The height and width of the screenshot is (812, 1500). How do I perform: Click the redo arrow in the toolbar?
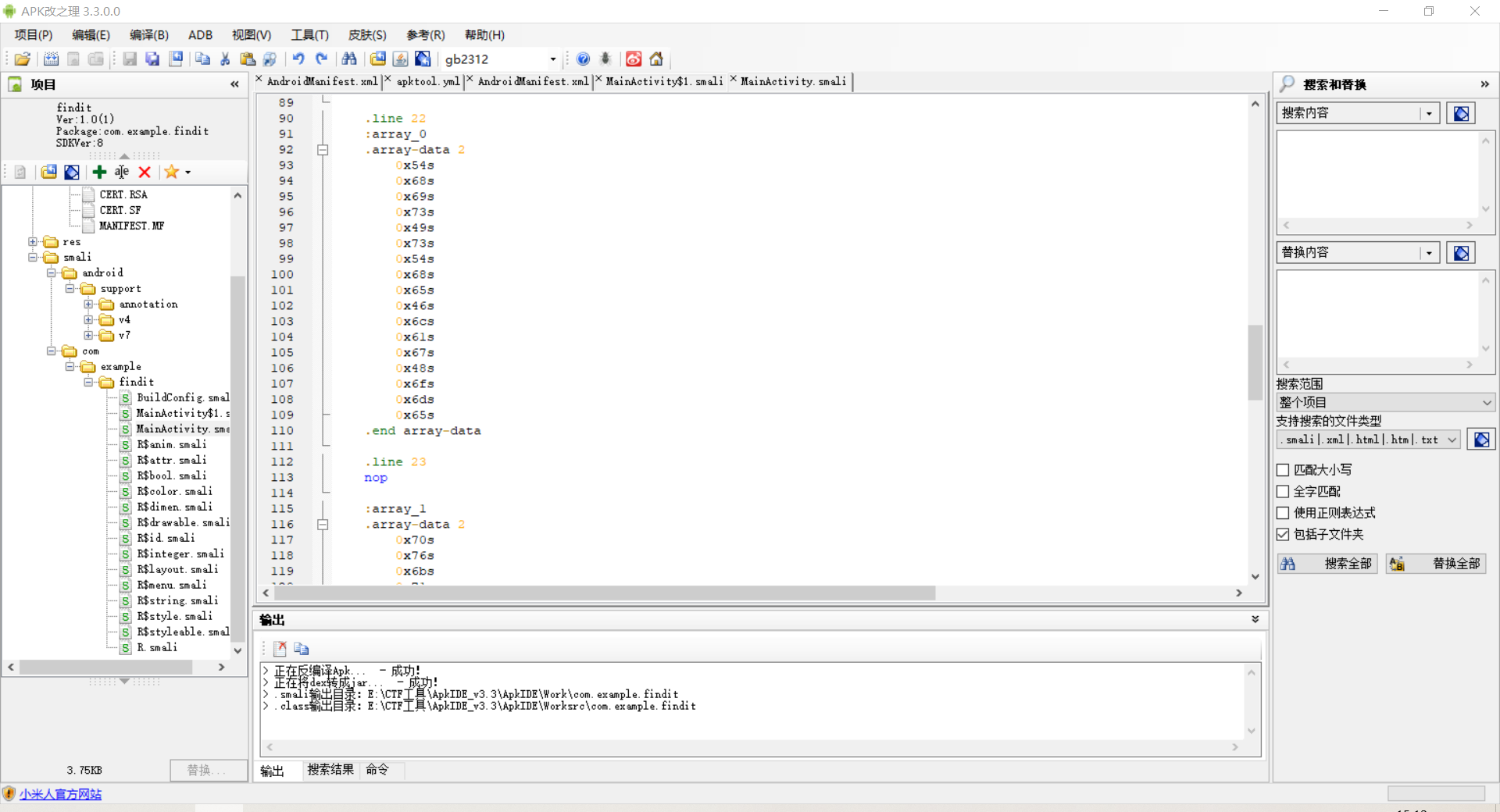322,59
